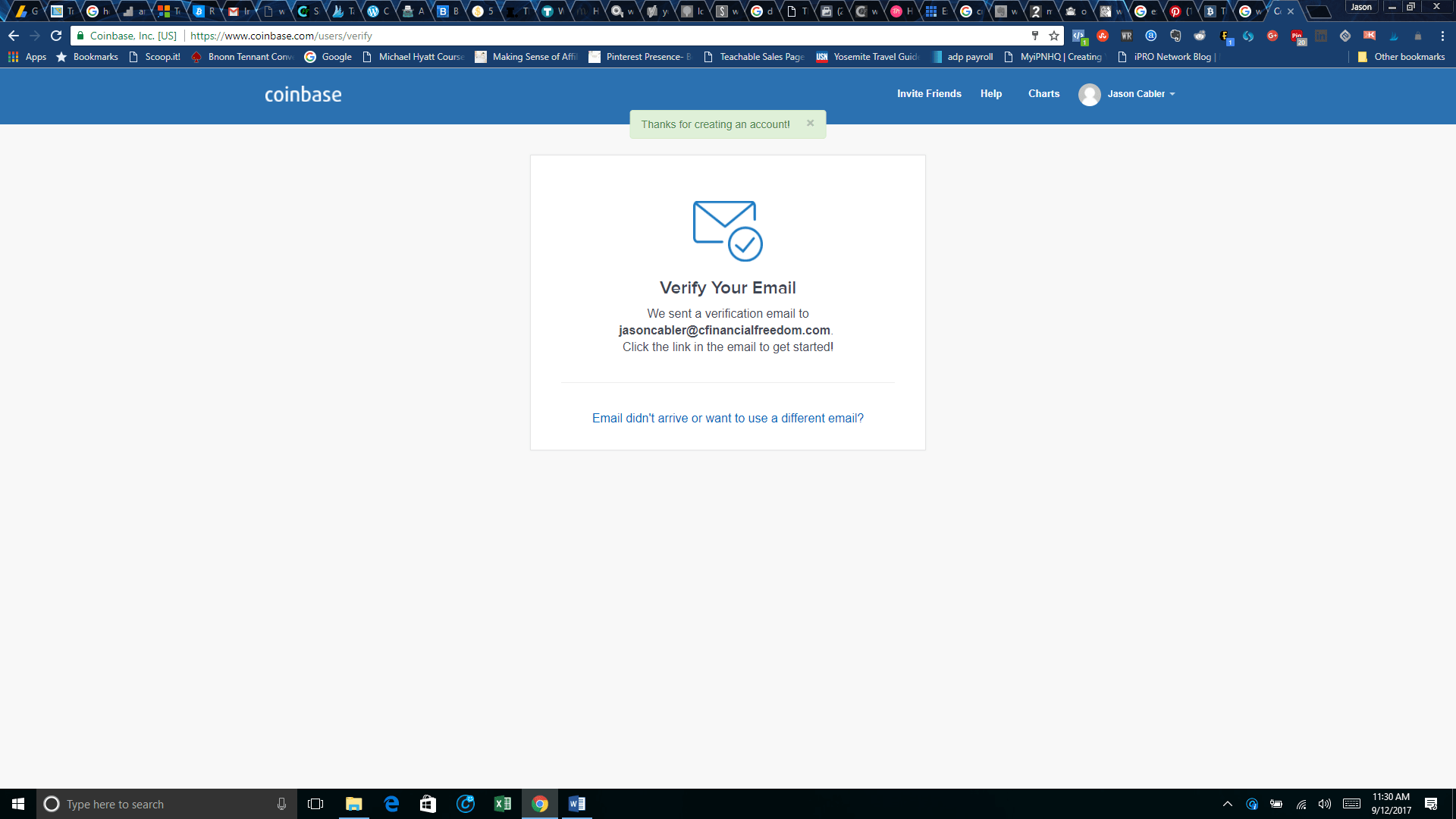Click the StumbleUpon extension icon
The height and width of the screenshot is (819, 1456).
tap(1103, 36)
